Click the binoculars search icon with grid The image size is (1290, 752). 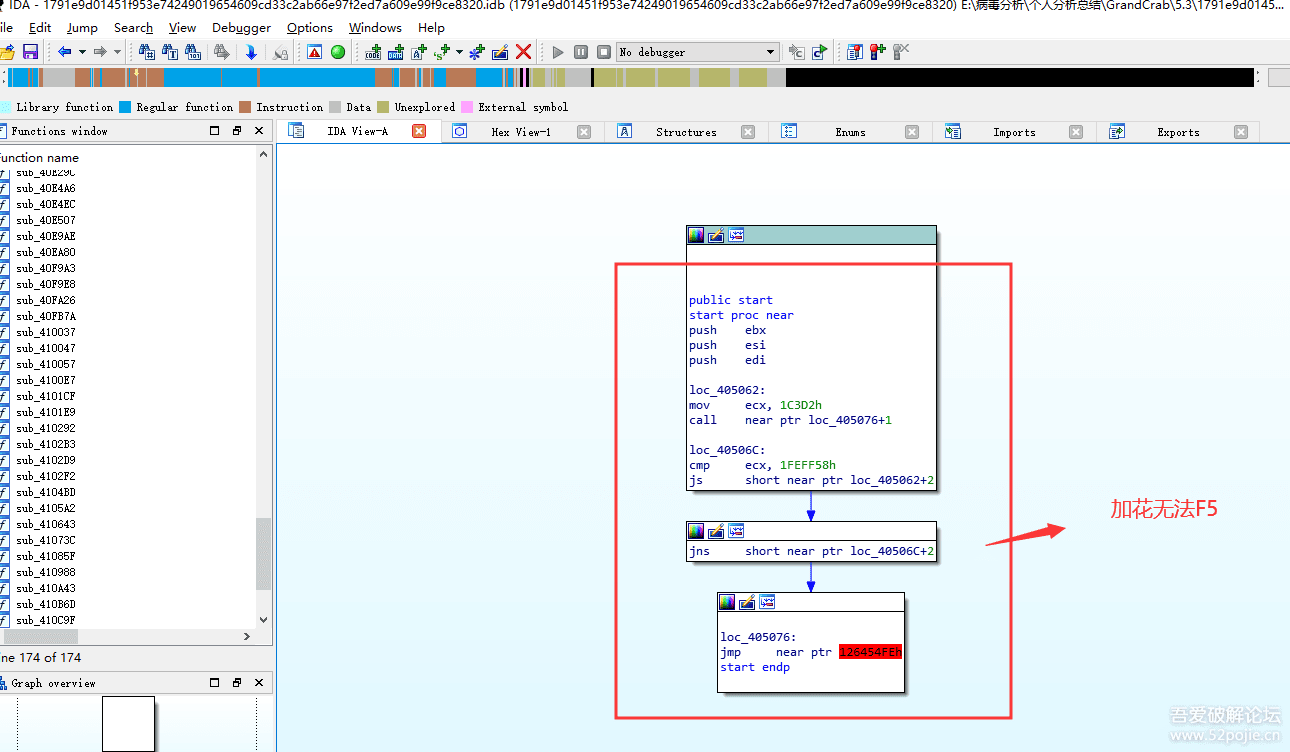coord(147,51)
